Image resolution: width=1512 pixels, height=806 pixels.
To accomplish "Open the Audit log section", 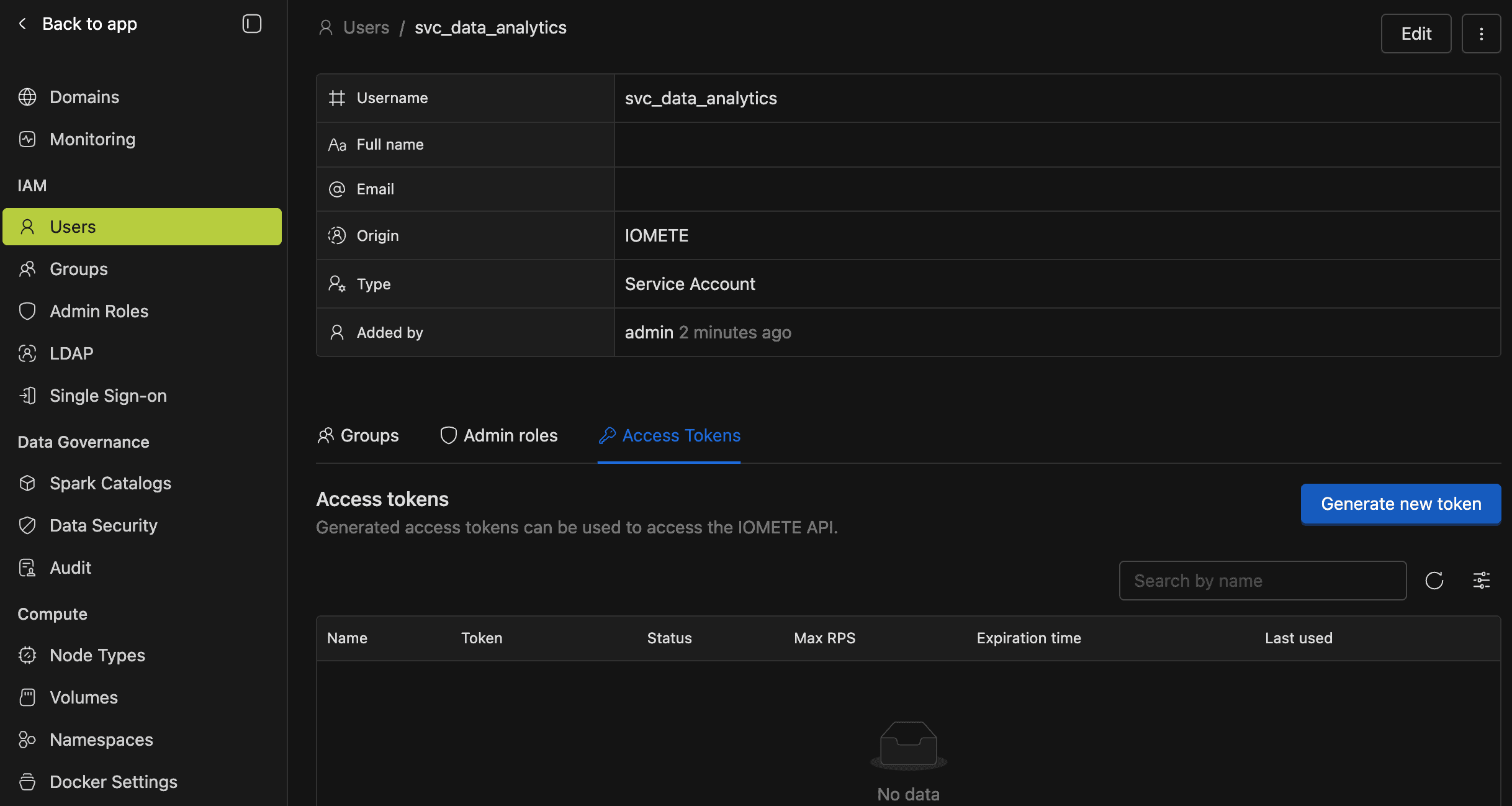I will click(x=70, y=567).
